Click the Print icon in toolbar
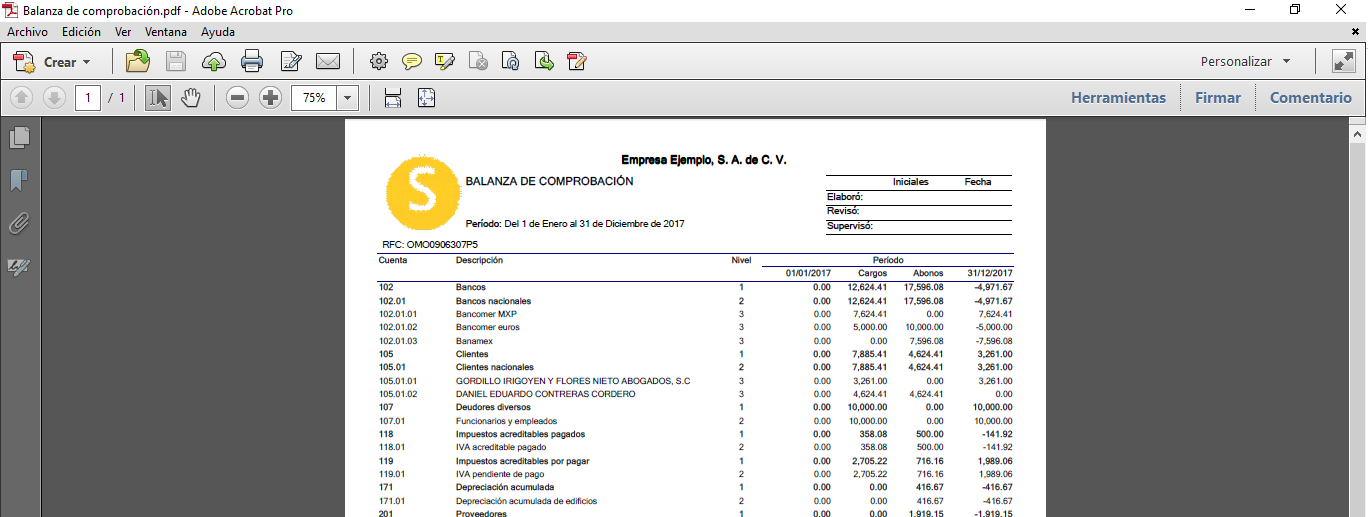 pos(252,62)
